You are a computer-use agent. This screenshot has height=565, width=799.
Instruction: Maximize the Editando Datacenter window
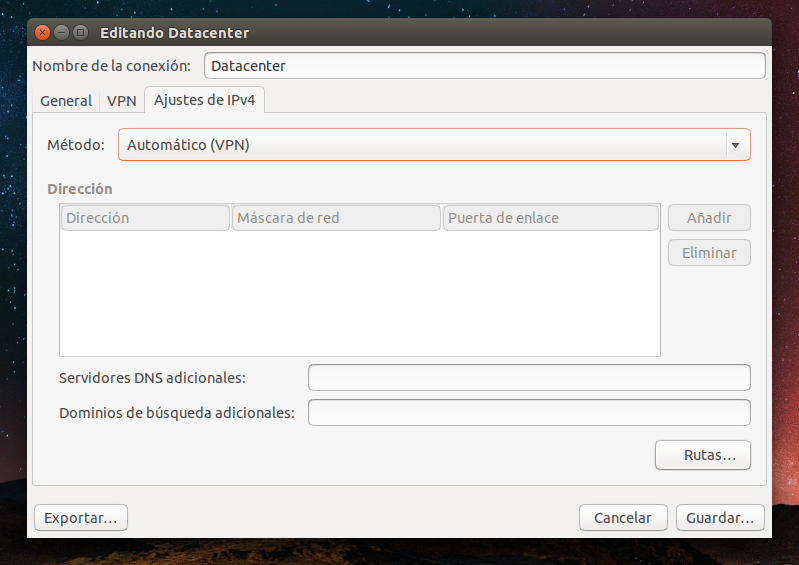tap(81, 33)
